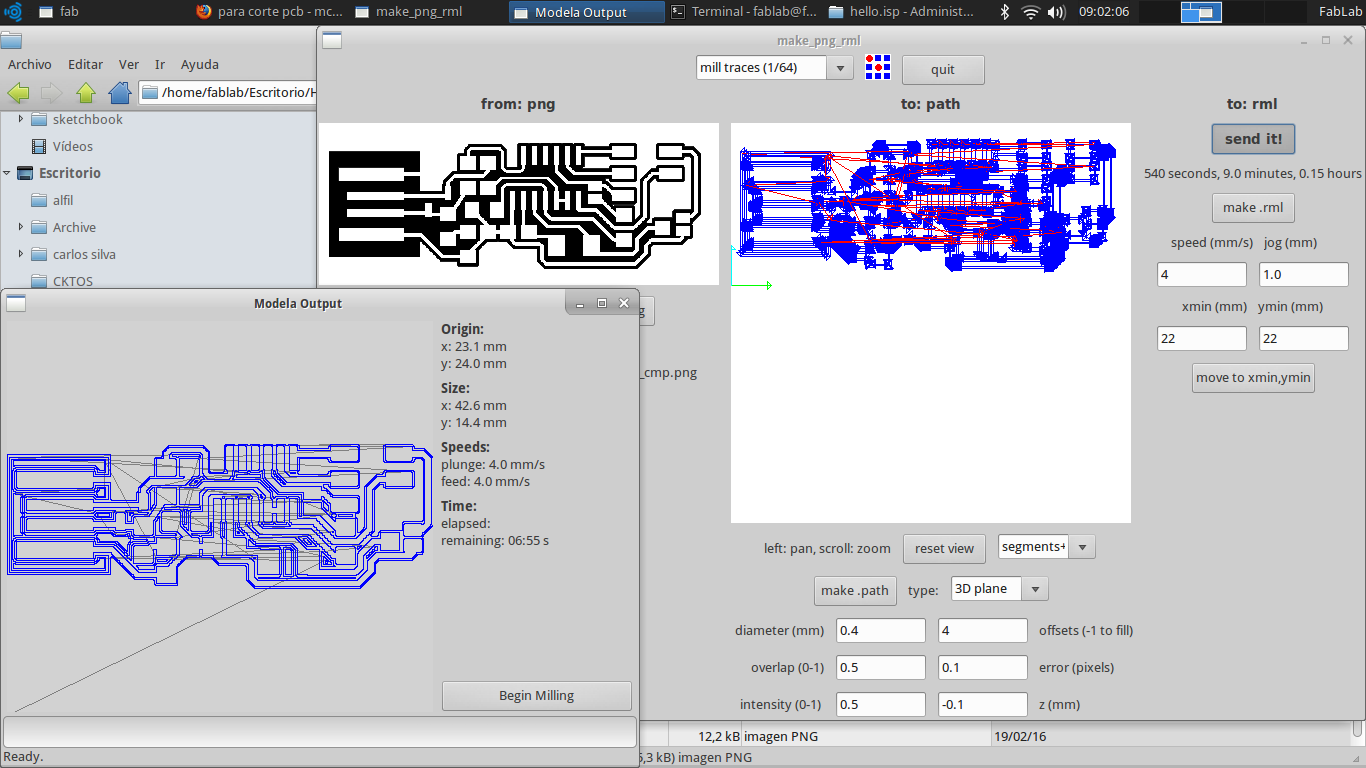The height and width of the screenshot is (768, 1366).
Task: Click the carlos silva folder icon
Action: tap(39, 255)
